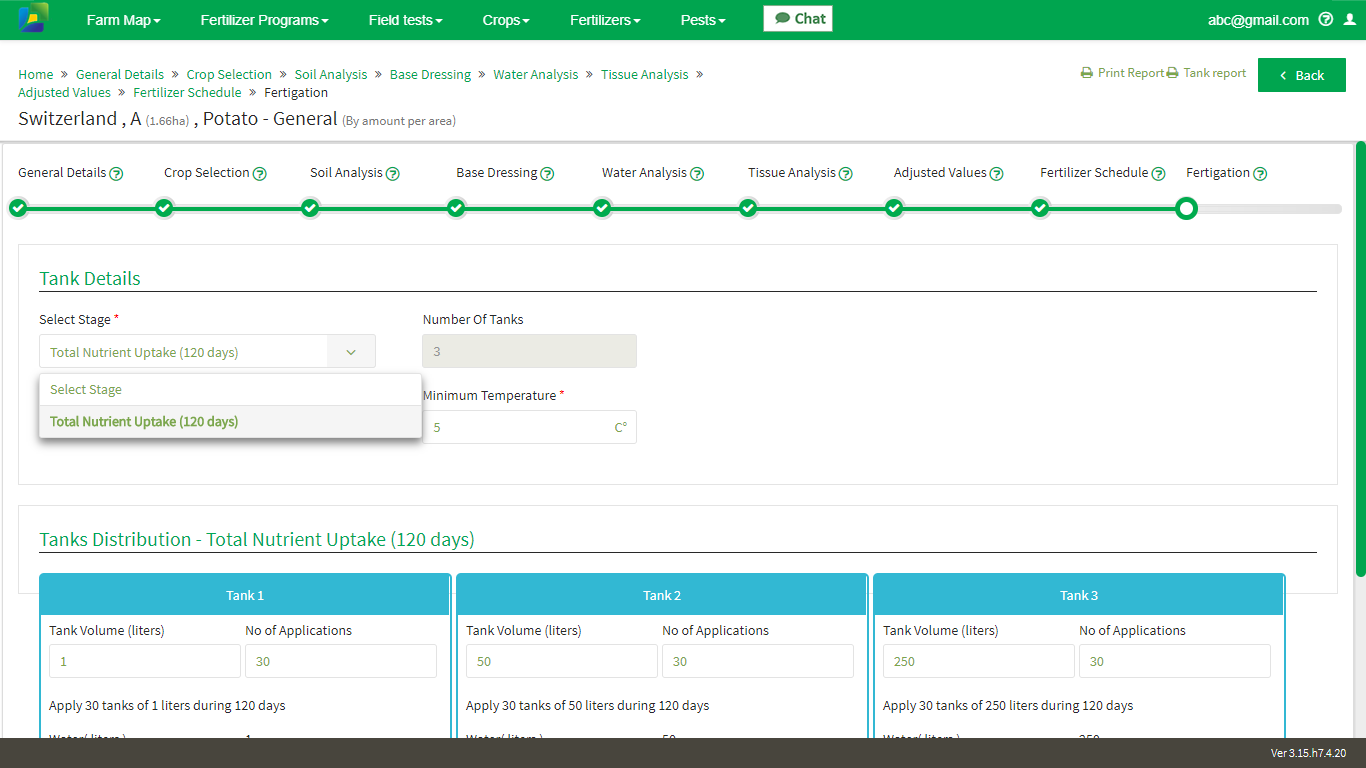This screenshot has height=768, width=1366.
Task: Click abc@gmail.com account text
Action: point(1258,20)
